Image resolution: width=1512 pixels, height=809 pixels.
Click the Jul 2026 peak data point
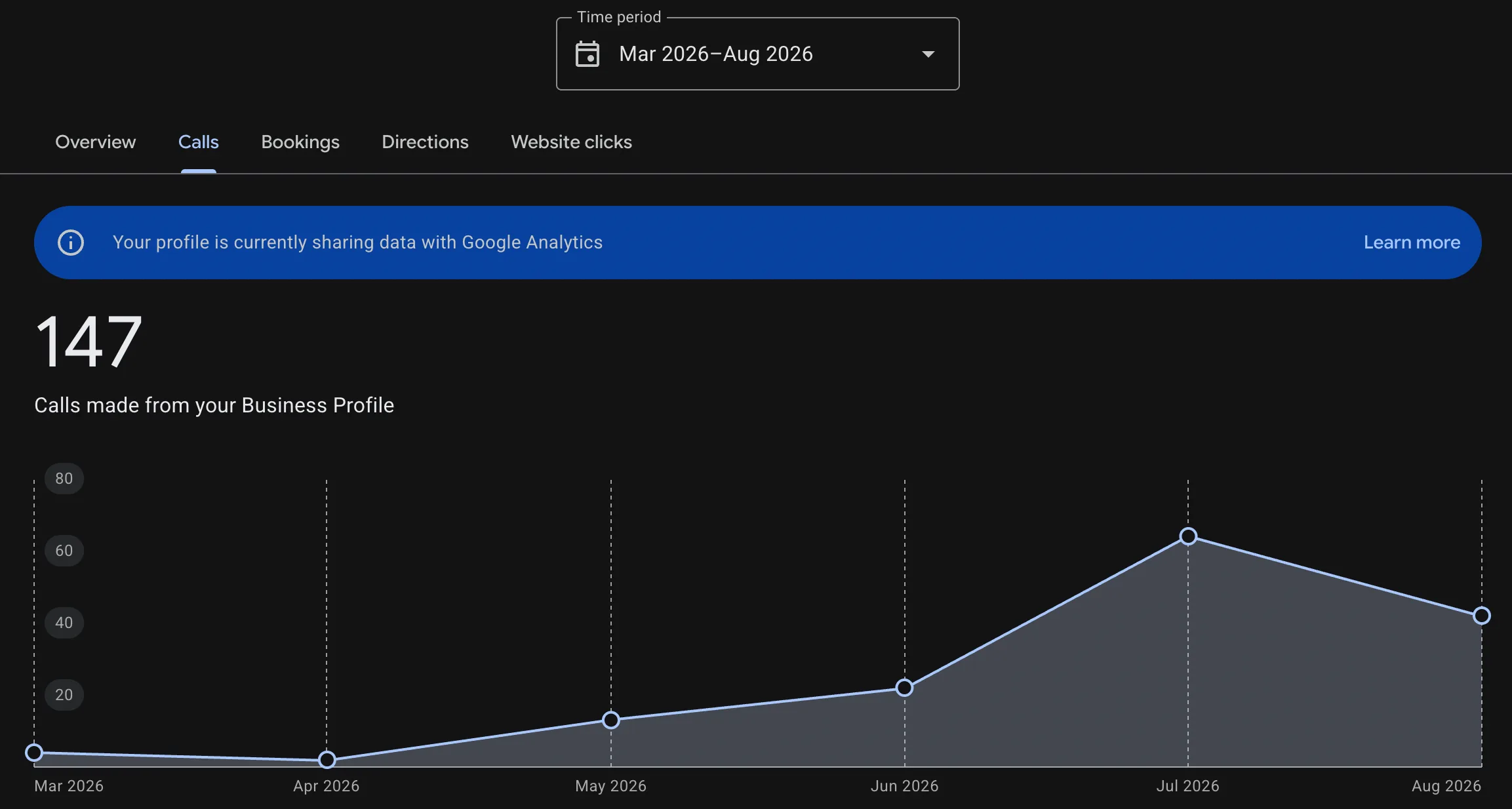(x=1188, y=536)
